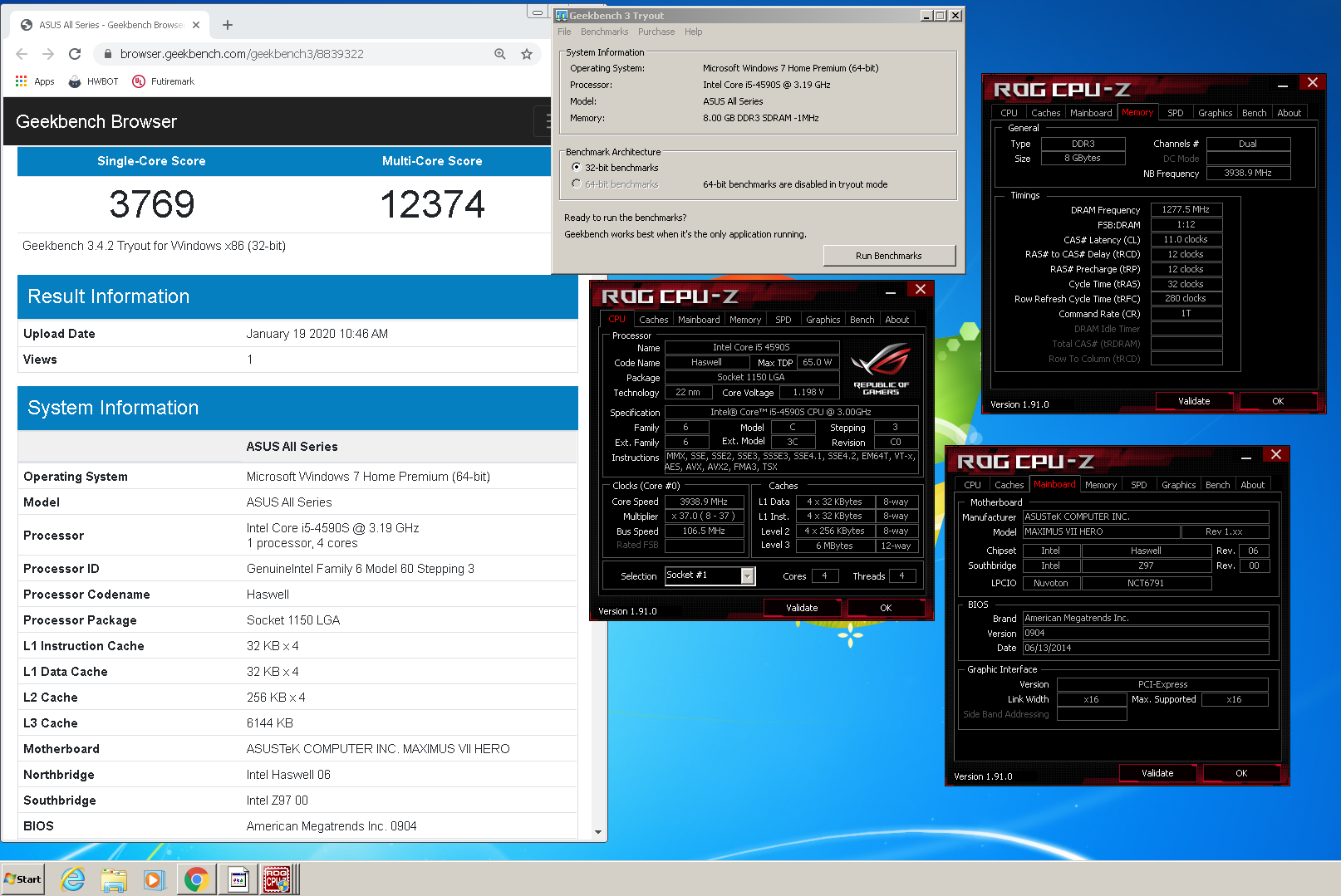
Task: Open Memory tab in CPU-Z Mainboard window
Action: point(1101,485)
